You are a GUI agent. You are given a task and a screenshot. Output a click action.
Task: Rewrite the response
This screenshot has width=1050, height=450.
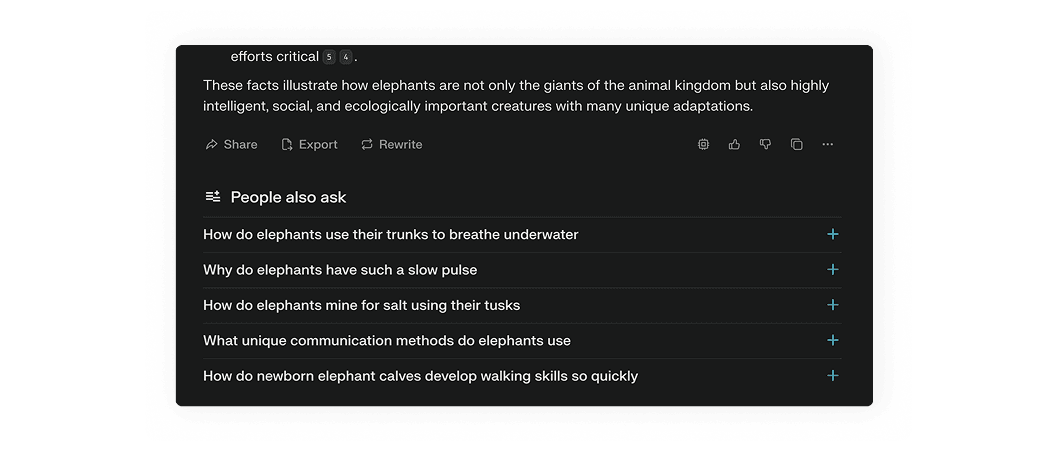pyautogui.click(x=391, y=144)
